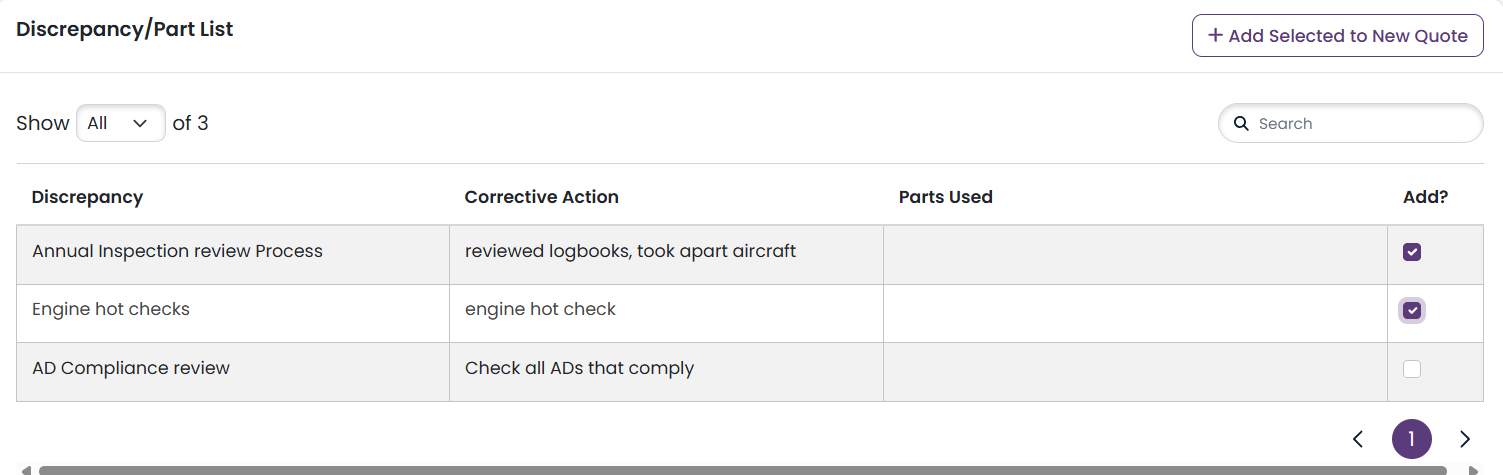Click Add Selected to New Quote button

pyautogui.click(x=1338, y=36)
